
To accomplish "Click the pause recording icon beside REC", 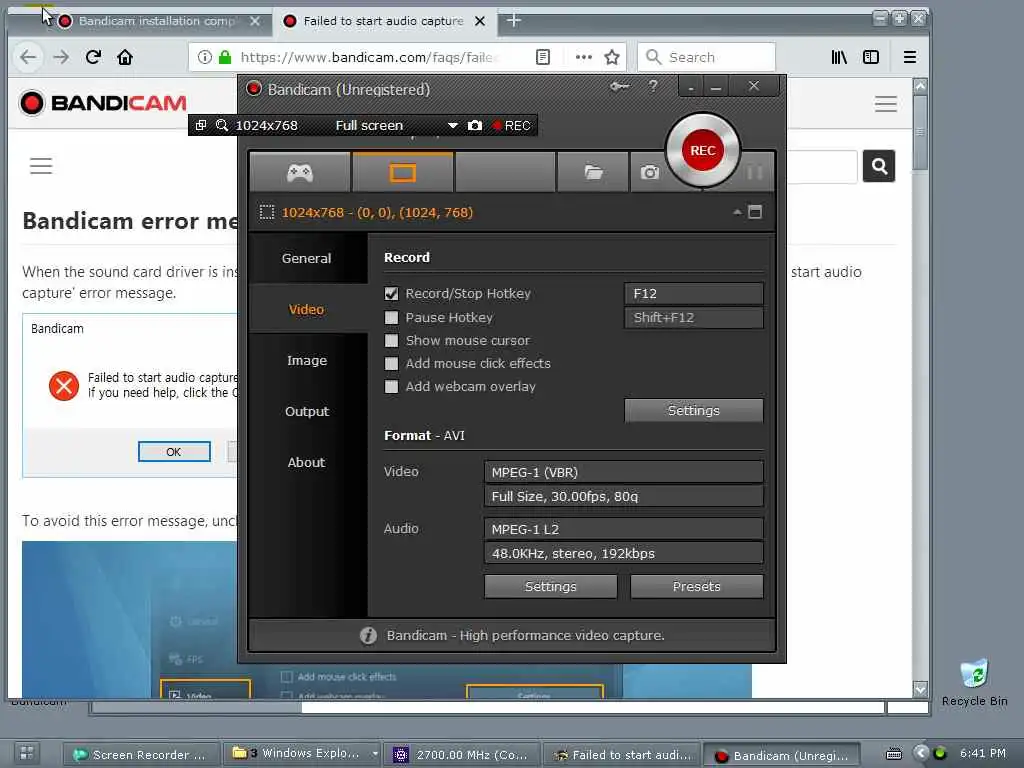I will [x=754, y=172].
